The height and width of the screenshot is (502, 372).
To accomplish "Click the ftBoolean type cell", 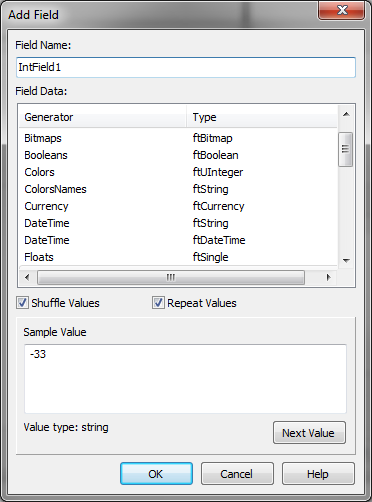I will click(x=215, y=155).
